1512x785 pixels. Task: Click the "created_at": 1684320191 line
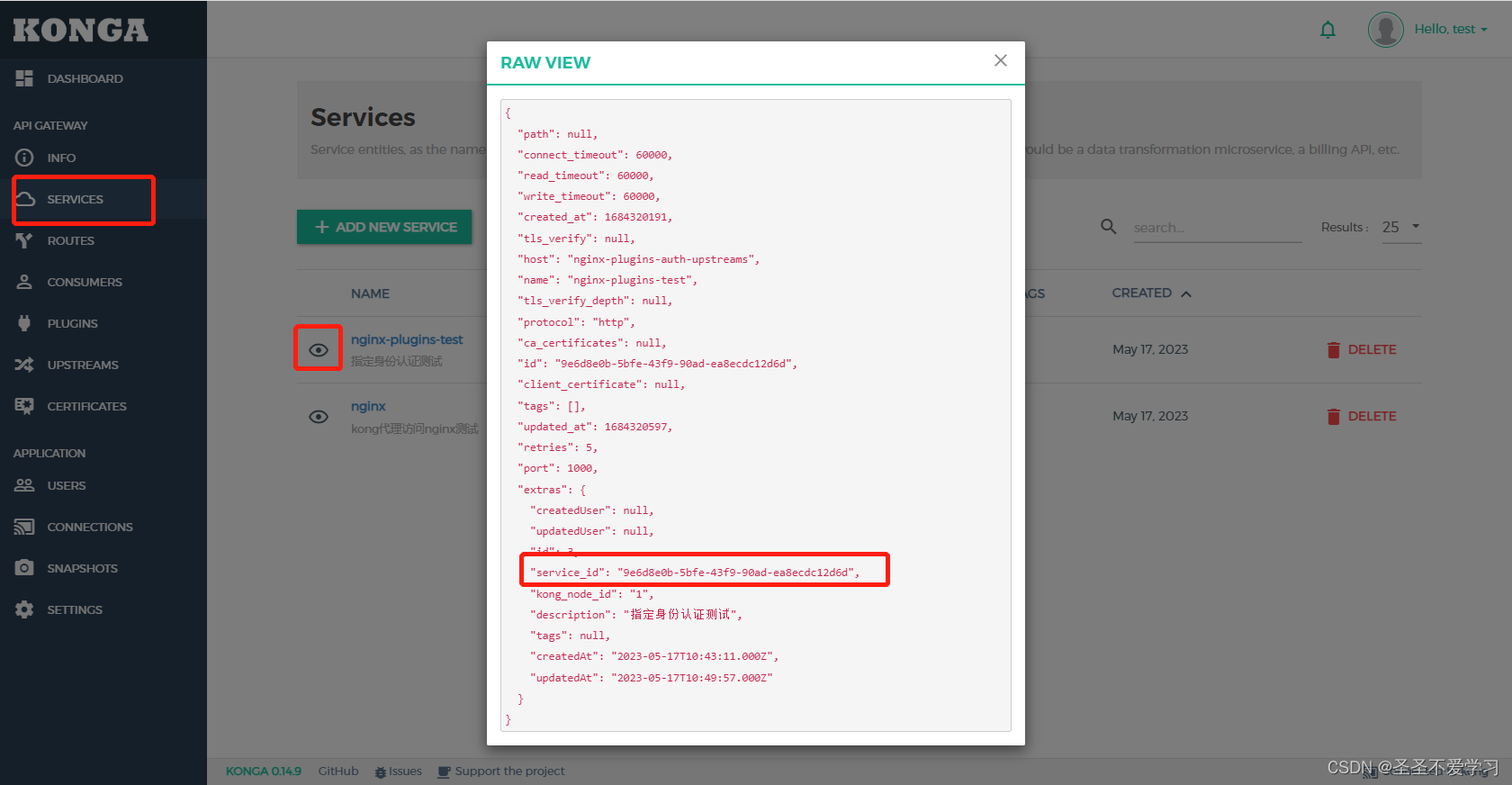[x=595, y=217]
